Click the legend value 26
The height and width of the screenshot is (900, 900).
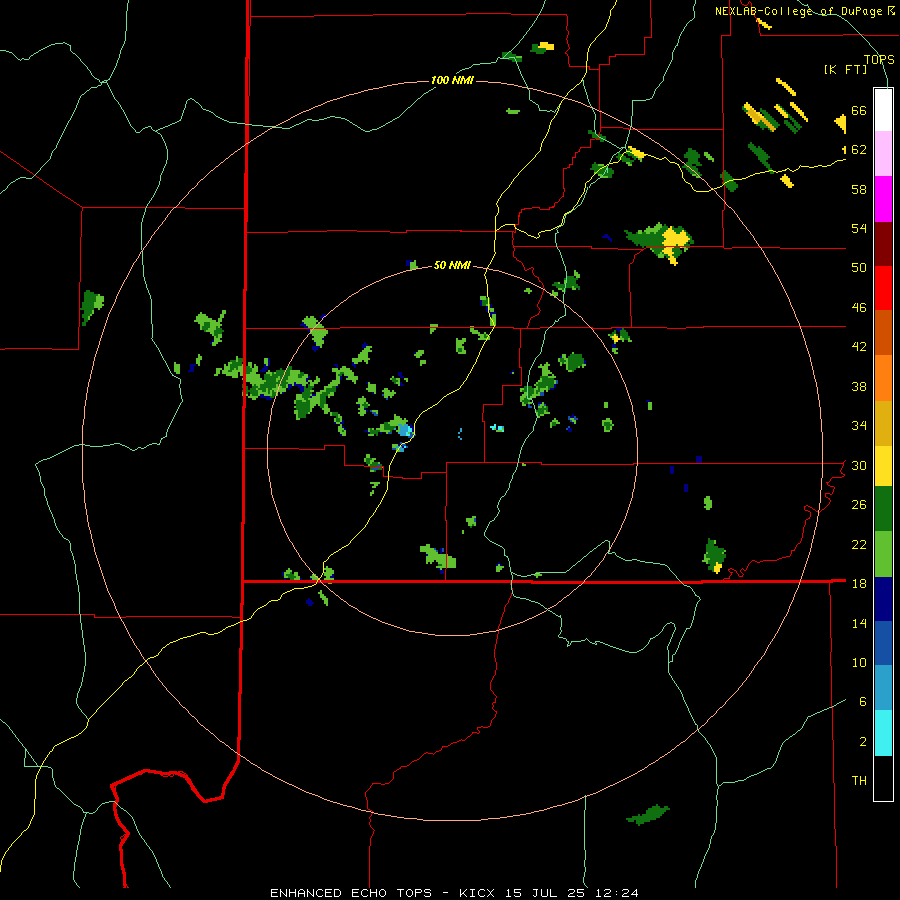tap(859, 505)
